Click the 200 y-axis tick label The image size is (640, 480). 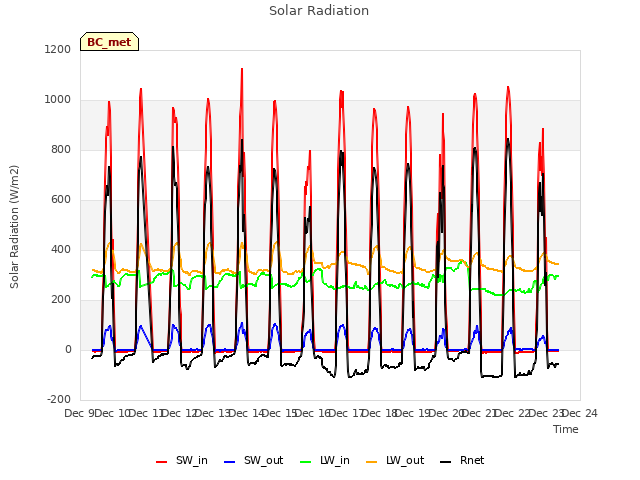click(61, 300)
